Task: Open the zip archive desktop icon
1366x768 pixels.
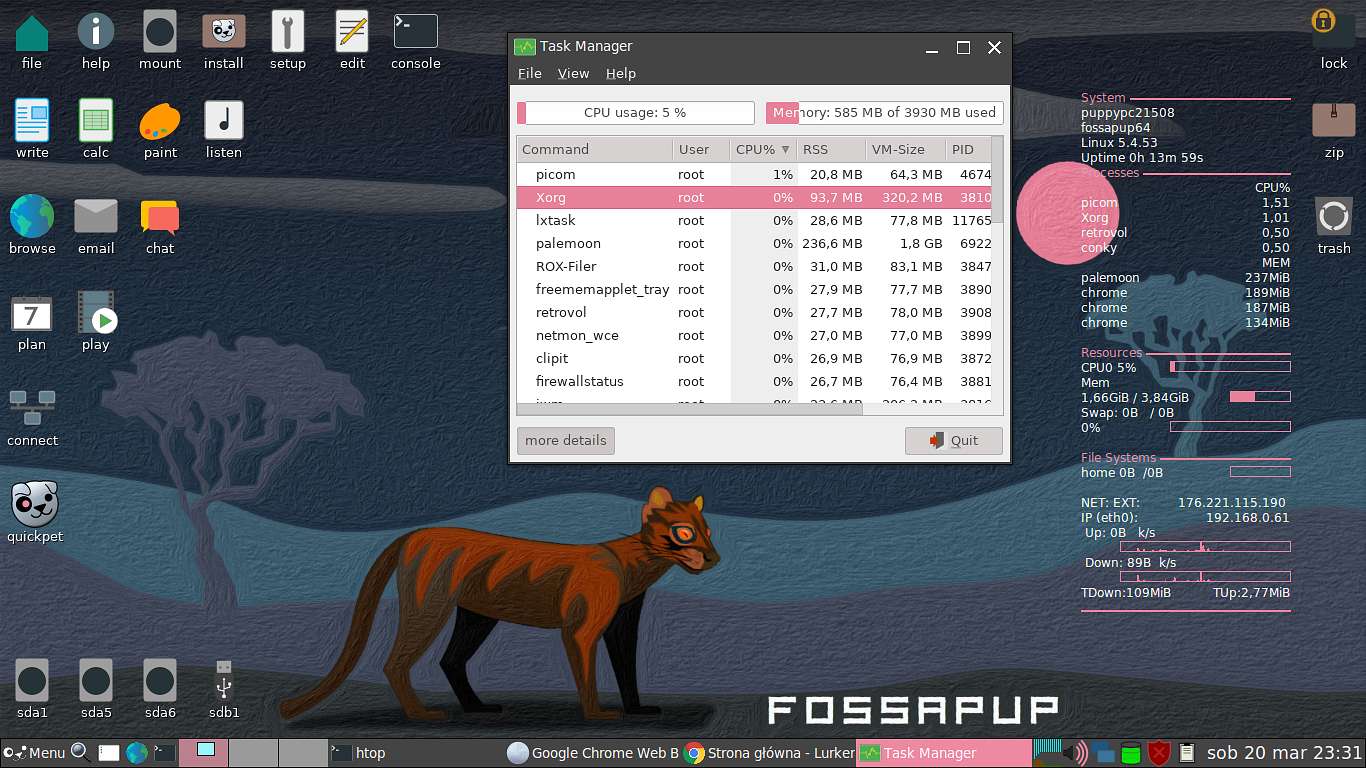Action: click(x=1334, y=121)
